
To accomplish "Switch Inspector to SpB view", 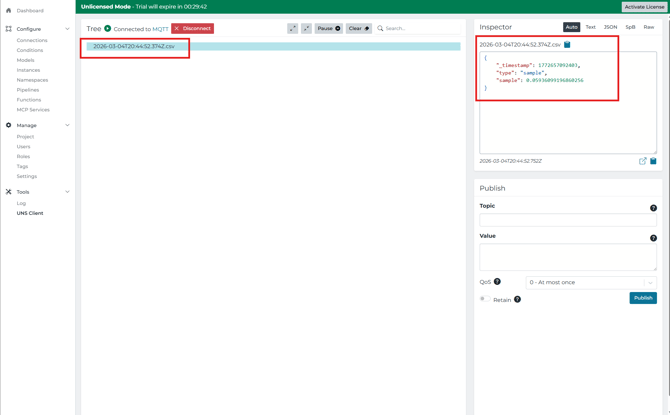I will click(630, 27).
